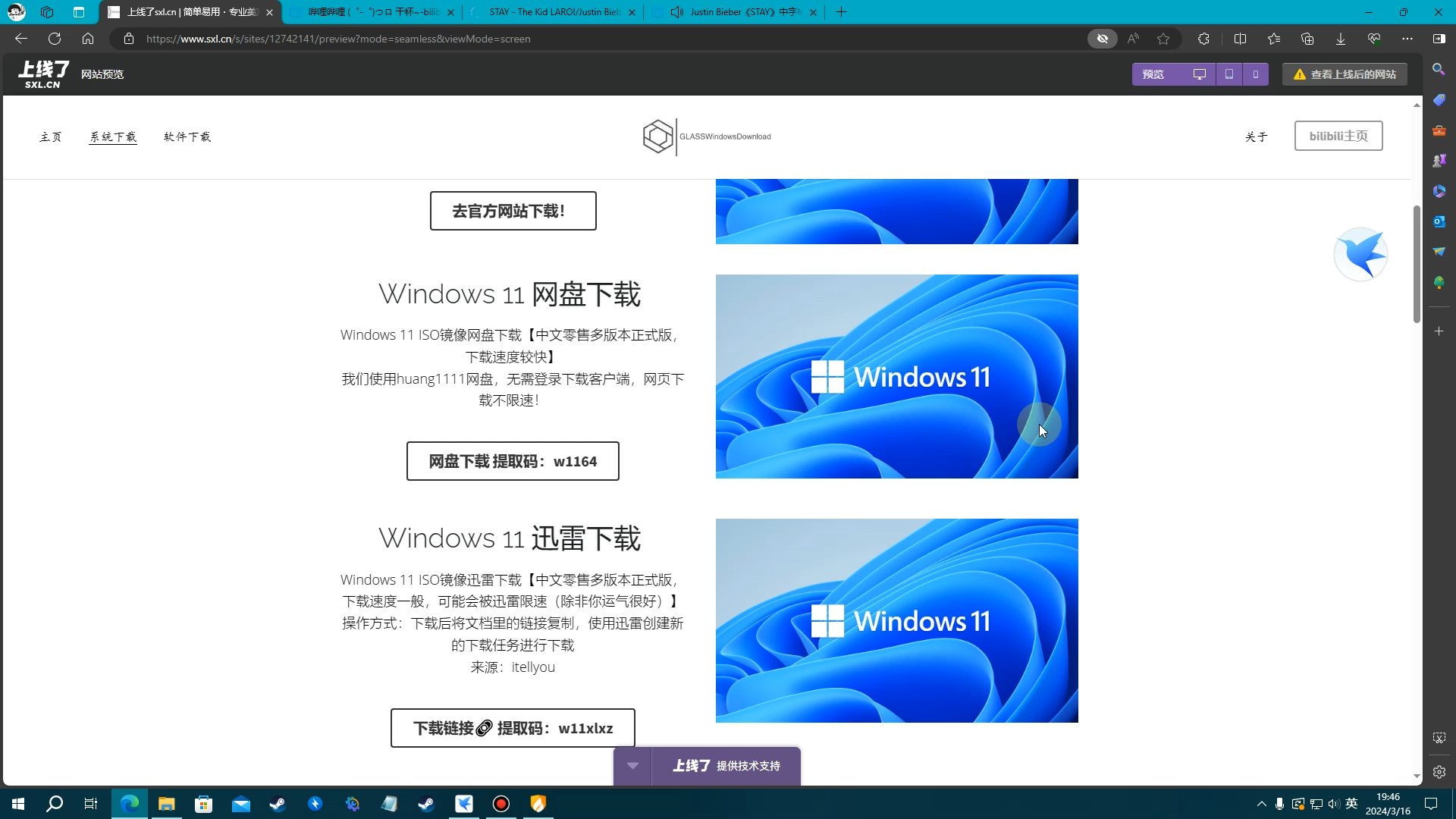Add this page to favorites star

1163,39
